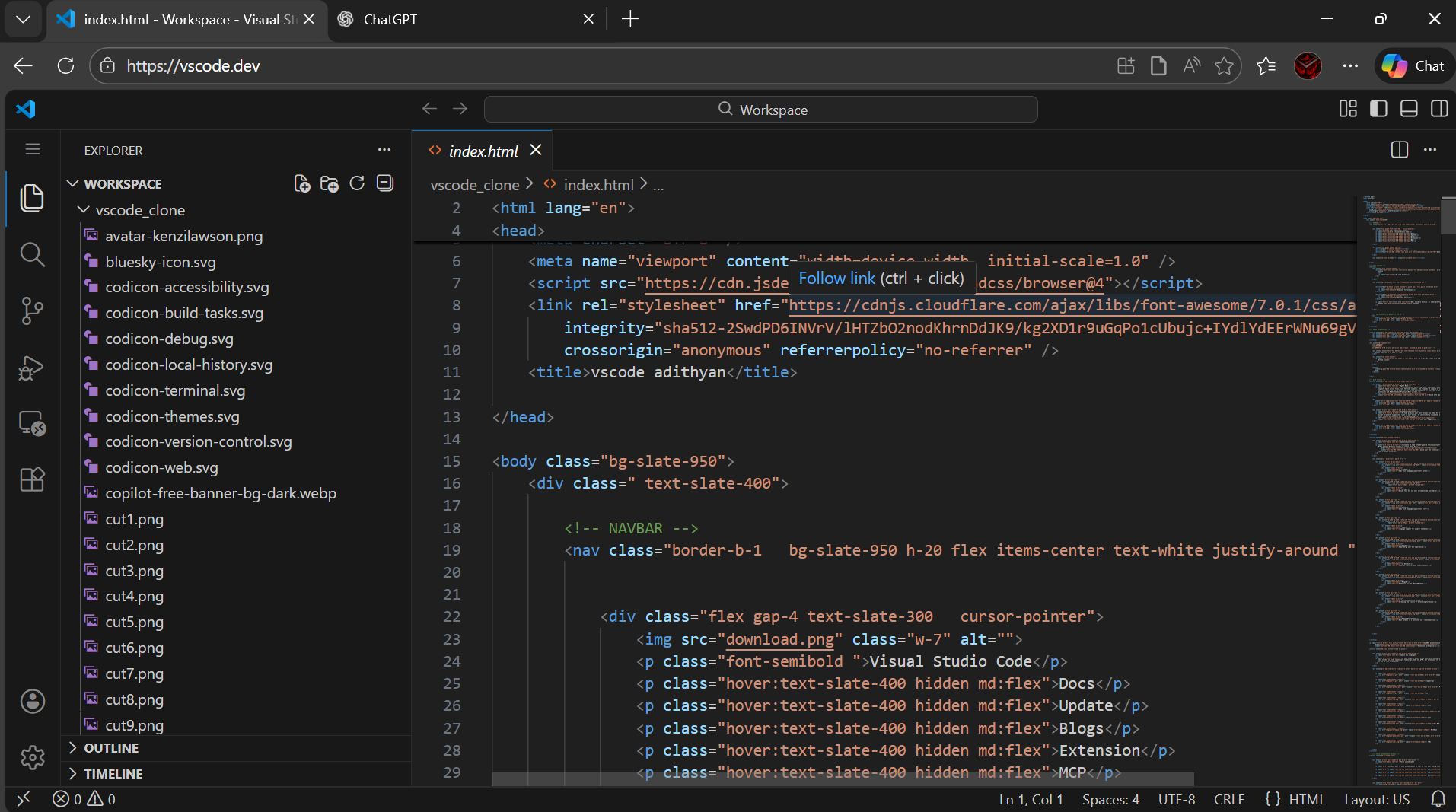
Task: Collapse all folders in Explorer
Action: point(385,183)
